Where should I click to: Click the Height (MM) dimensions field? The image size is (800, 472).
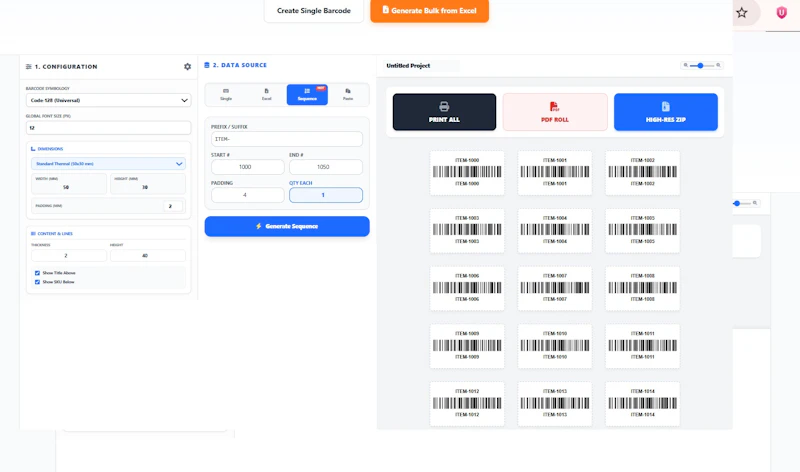(x=148, y=184)
